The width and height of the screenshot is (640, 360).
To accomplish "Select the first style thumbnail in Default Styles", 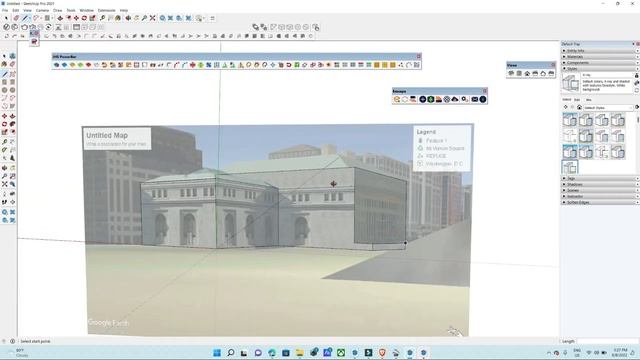I will [570, 120].
